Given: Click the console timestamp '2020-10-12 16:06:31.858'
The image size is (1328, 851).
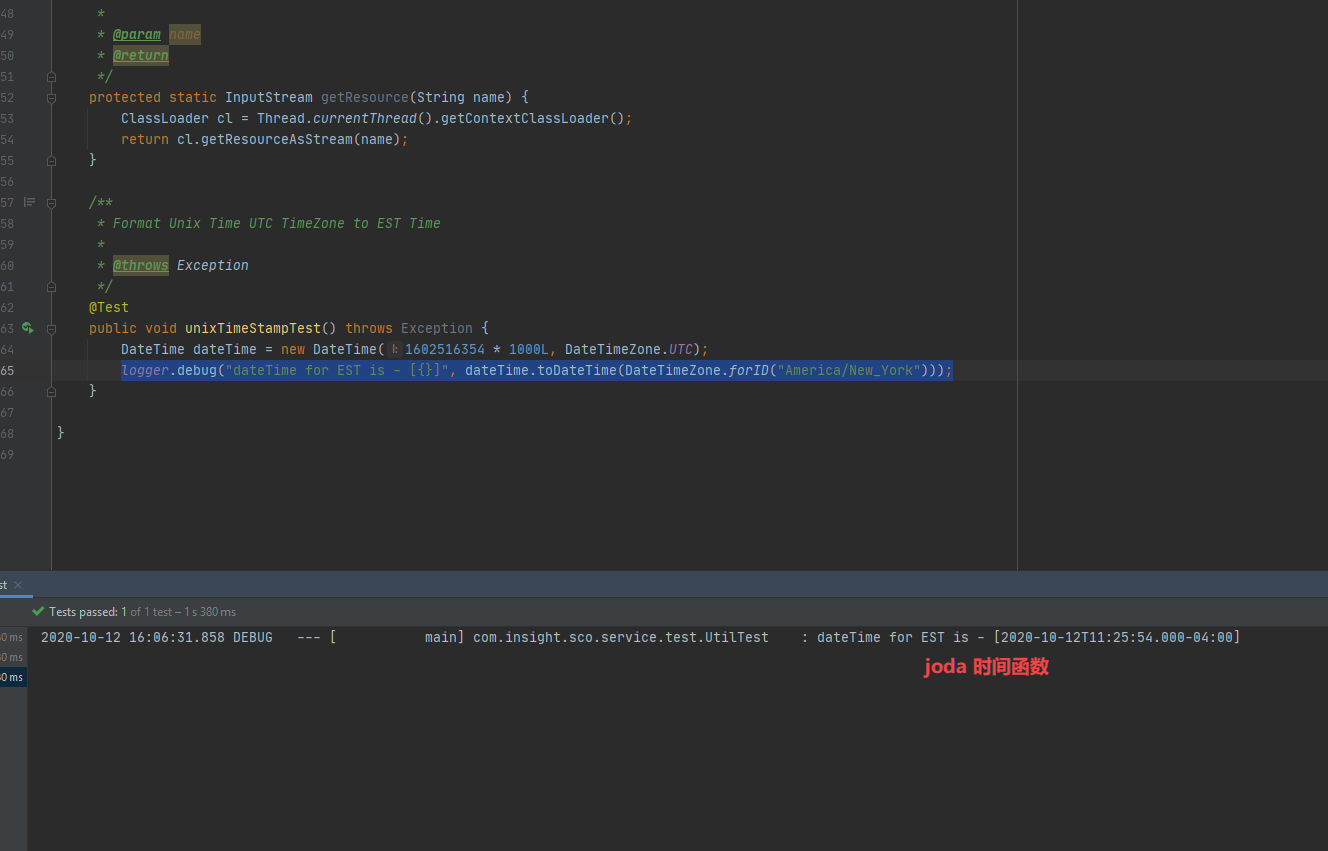Looking at the screenshot, I should (x=133, y=637).
